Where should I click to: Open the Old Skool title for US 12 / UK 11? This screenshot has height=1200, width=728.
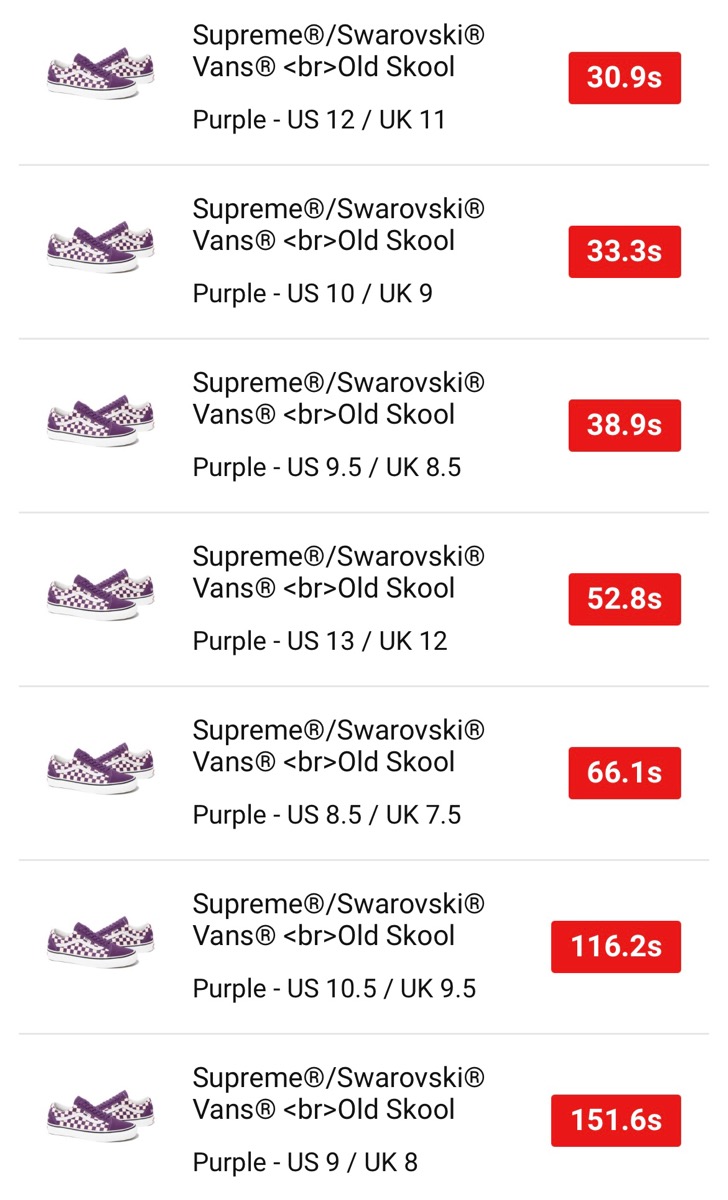[x=338, y=52]
